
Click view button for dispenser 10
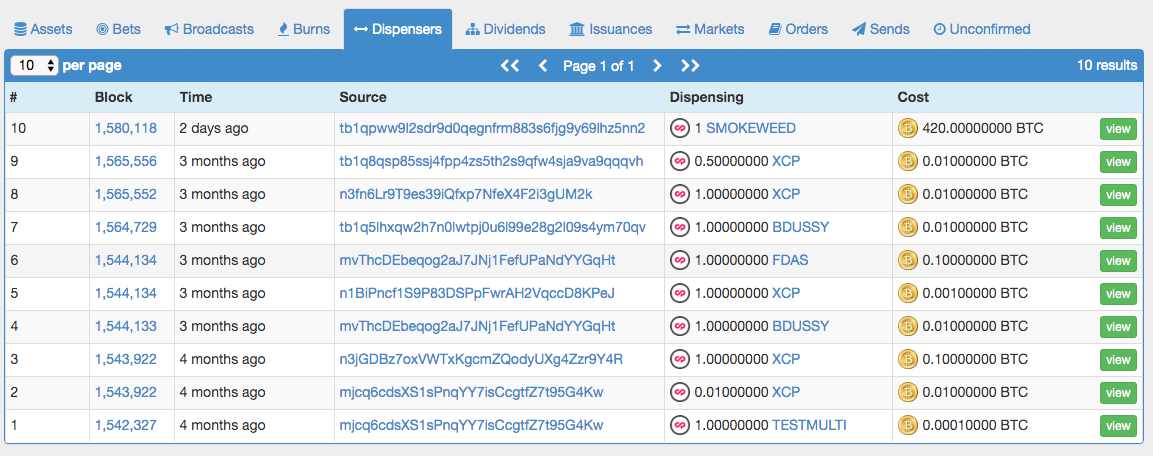pyautogui.click(x=1118, y=129)
